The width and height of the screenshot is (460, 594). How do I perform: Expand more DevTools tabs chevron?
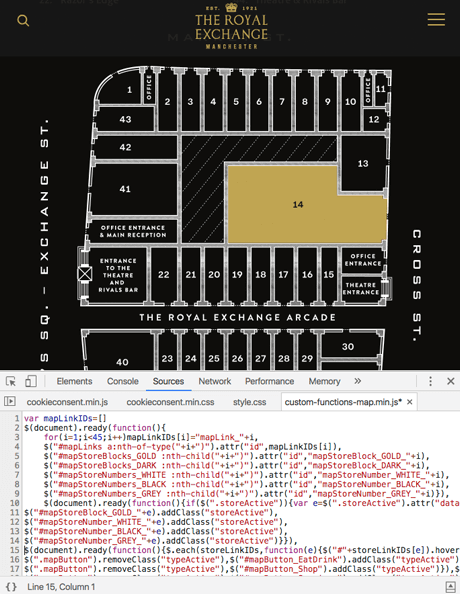point(357,381)
